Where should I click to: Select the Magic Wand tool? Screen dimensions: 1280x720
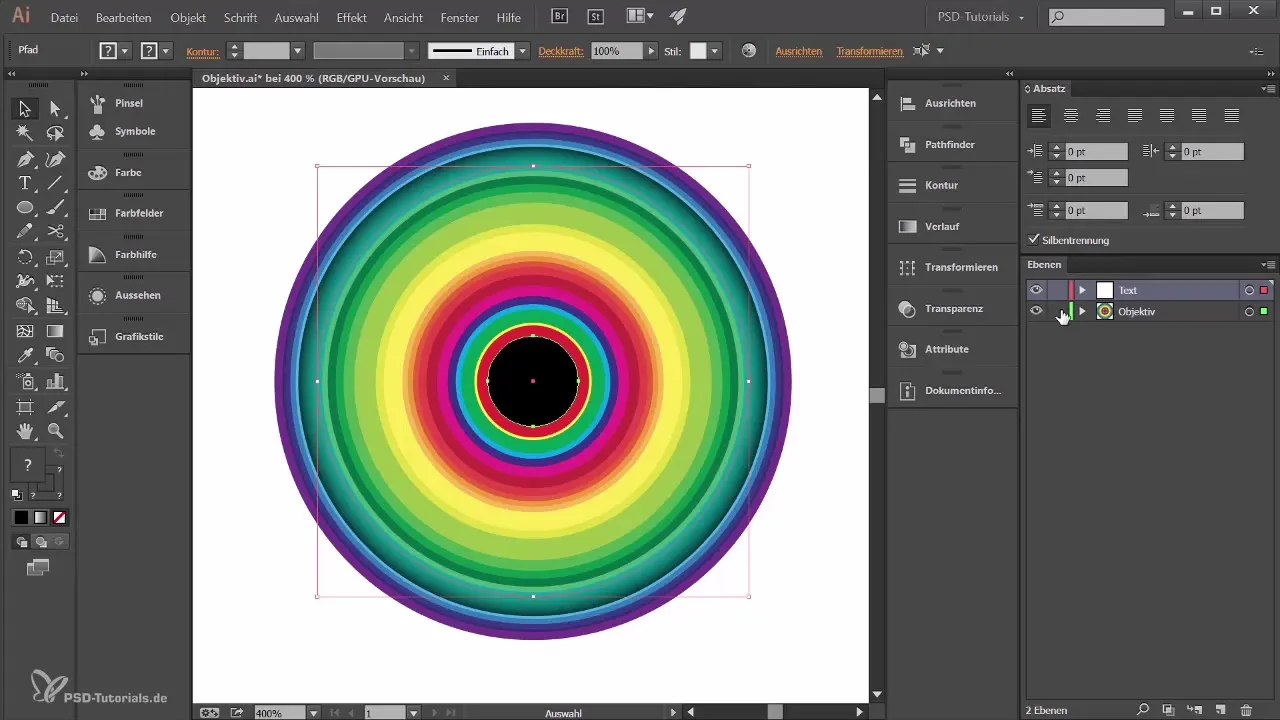click(x=25, y=133)
